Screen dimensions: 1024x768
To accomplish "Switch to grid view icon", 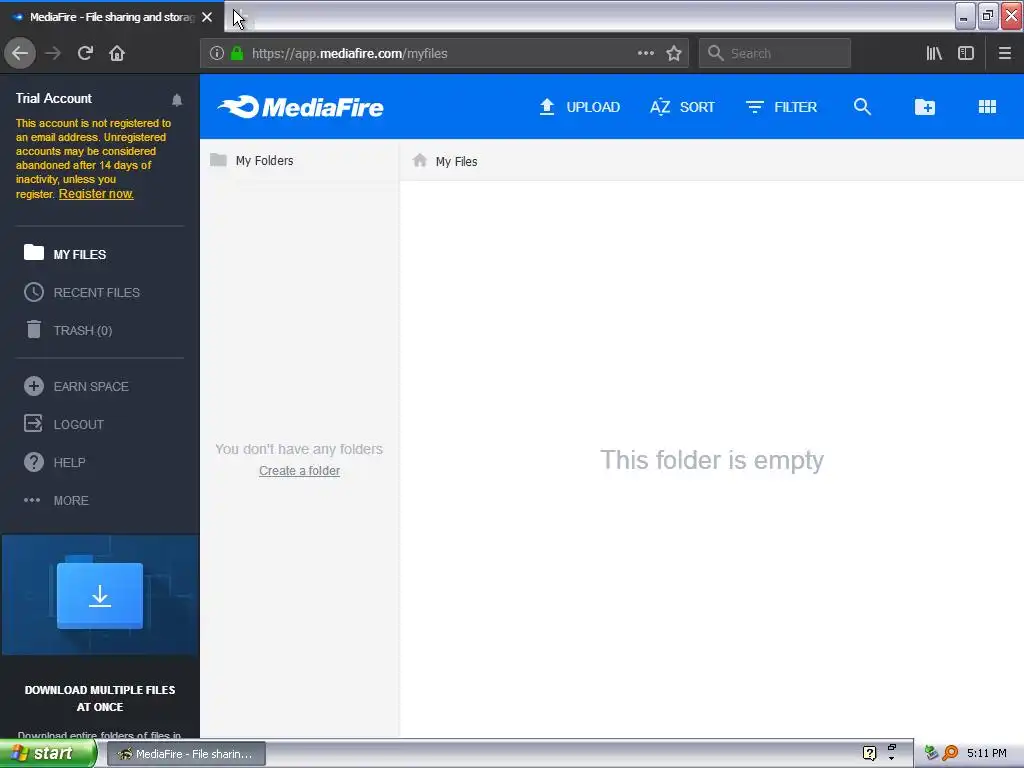I will pos(987,106).
